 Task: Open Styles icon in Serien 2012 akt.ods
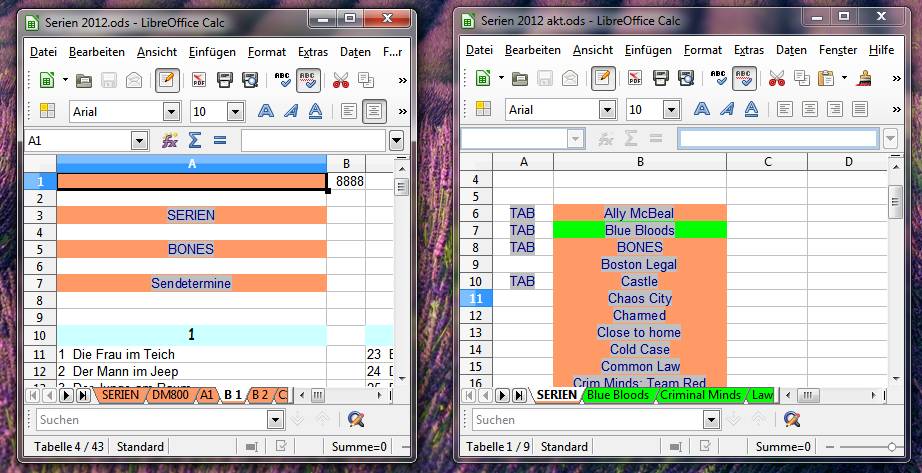point(483,108)
